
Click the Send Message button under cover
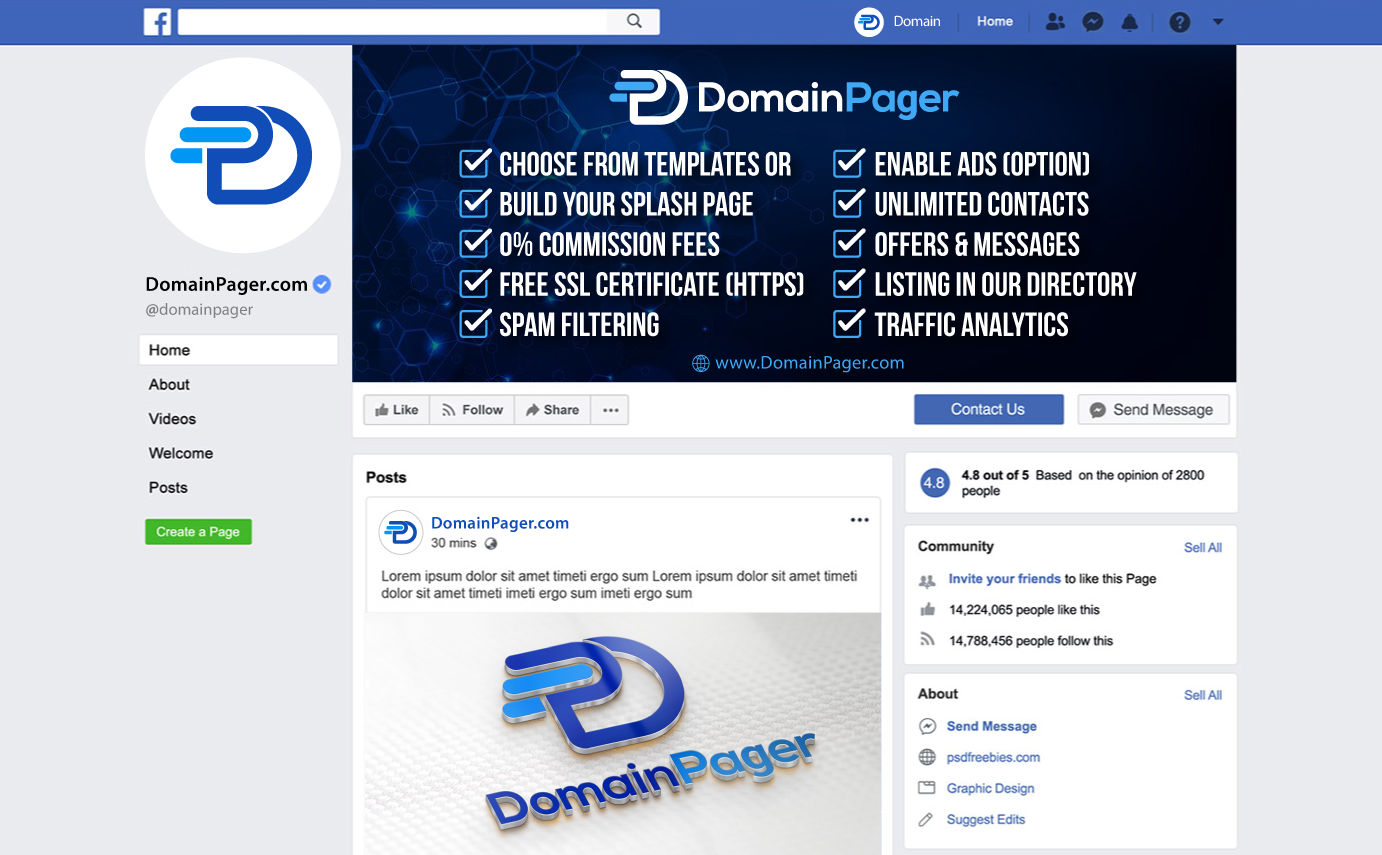point(1153,409)
